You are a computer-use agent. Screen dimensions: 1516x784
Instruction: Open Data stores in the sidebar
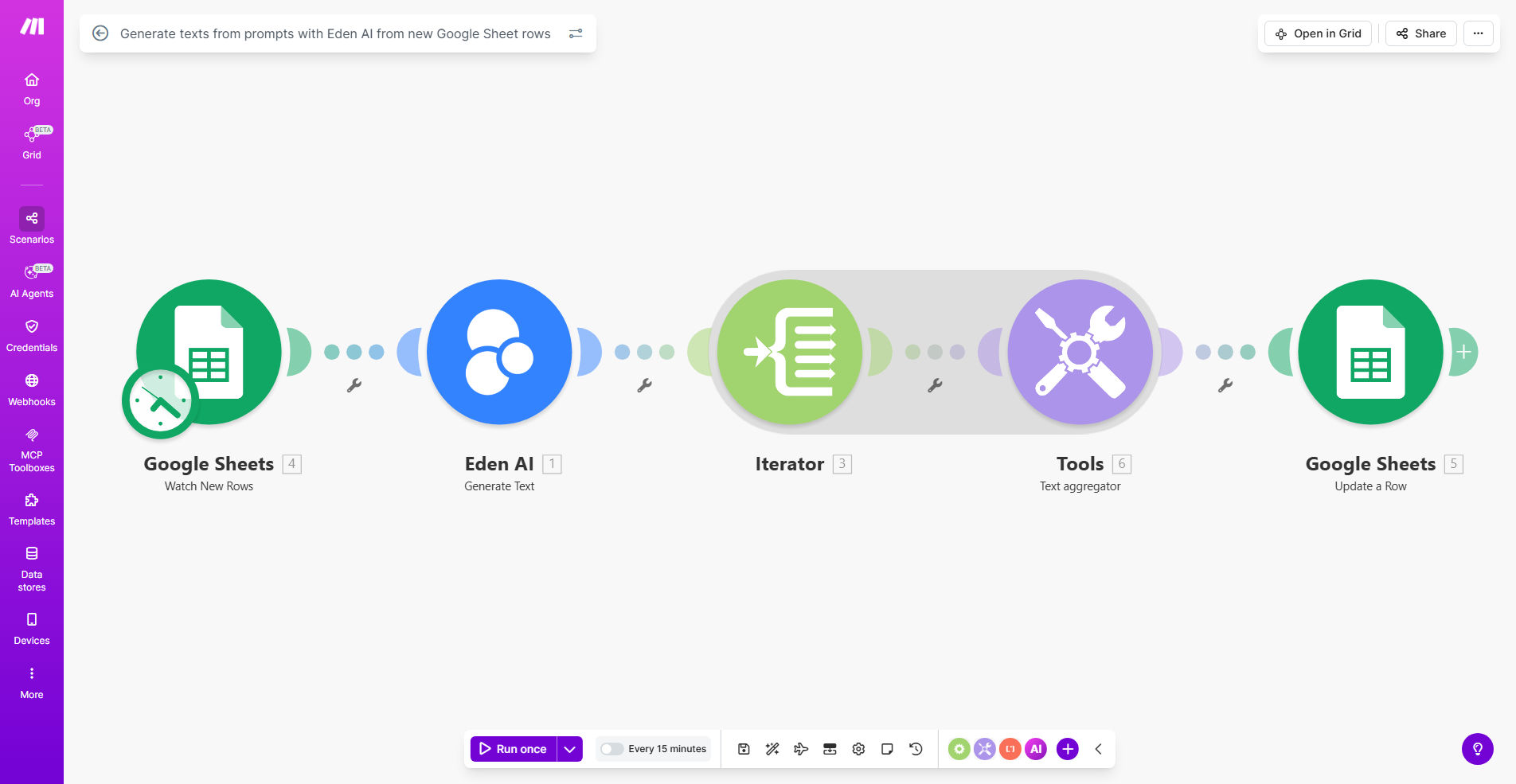pyautogui.click(x=32, y=569)
